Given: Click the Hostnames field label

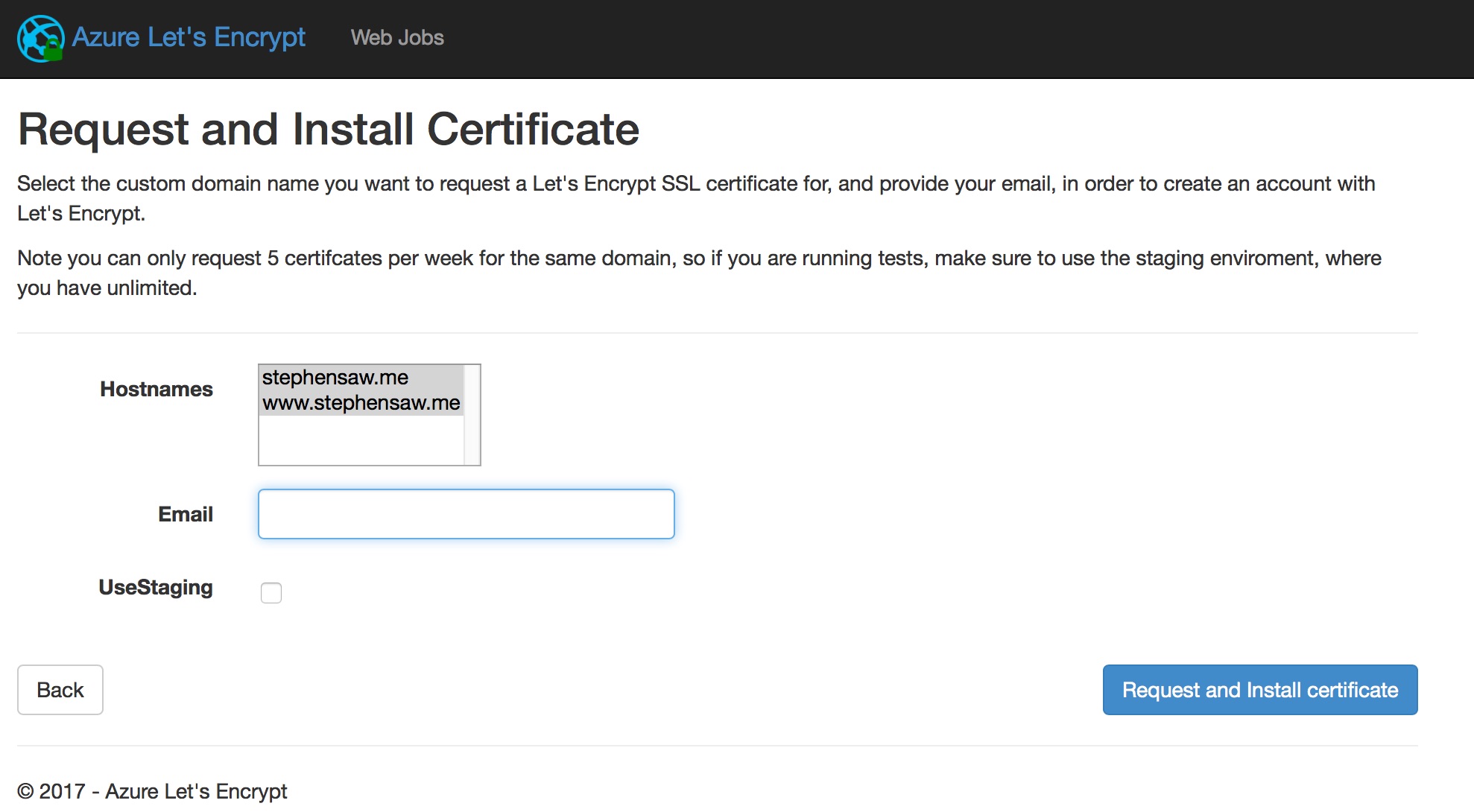Looking at the screenshot, I should tap(156, 388).
